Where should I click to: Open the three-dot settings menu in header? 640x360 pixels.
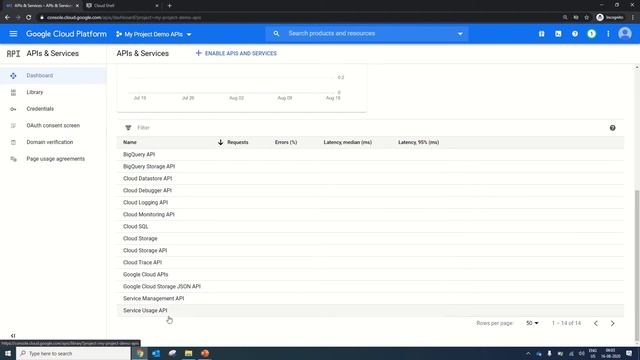click(x=608, y=34)
